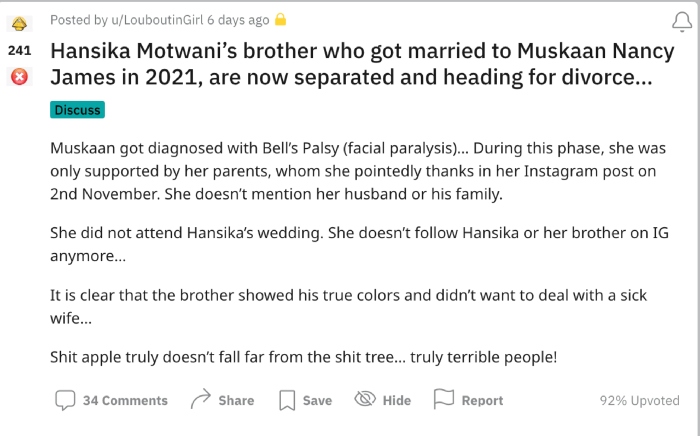Viewport: 700px width, 436px height.
Task: Click the share arrow icon
Action: [x=200, y=399]
